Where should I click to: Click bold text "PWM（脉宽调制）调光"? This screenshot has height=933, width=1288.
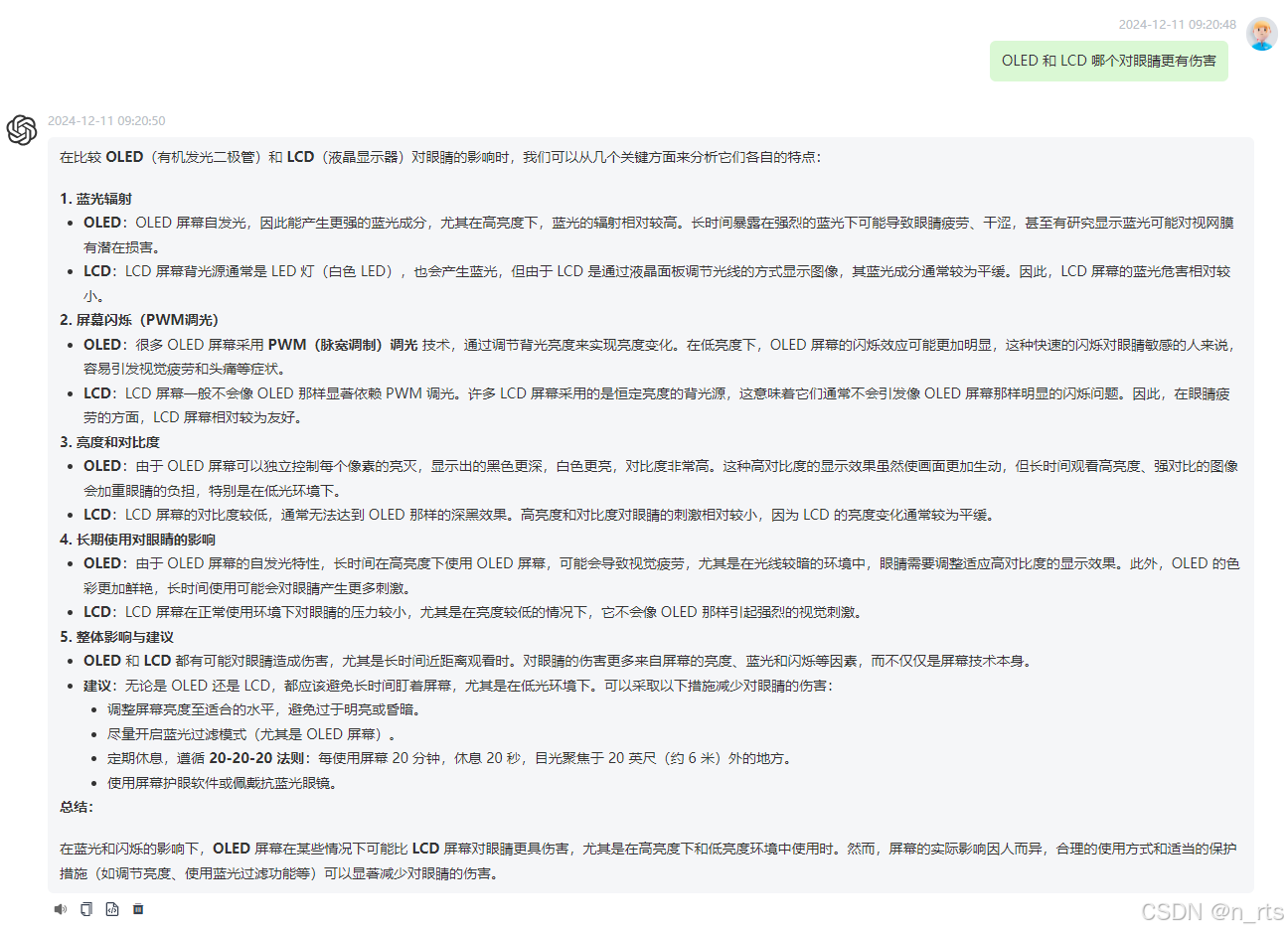tap(343, 345)
